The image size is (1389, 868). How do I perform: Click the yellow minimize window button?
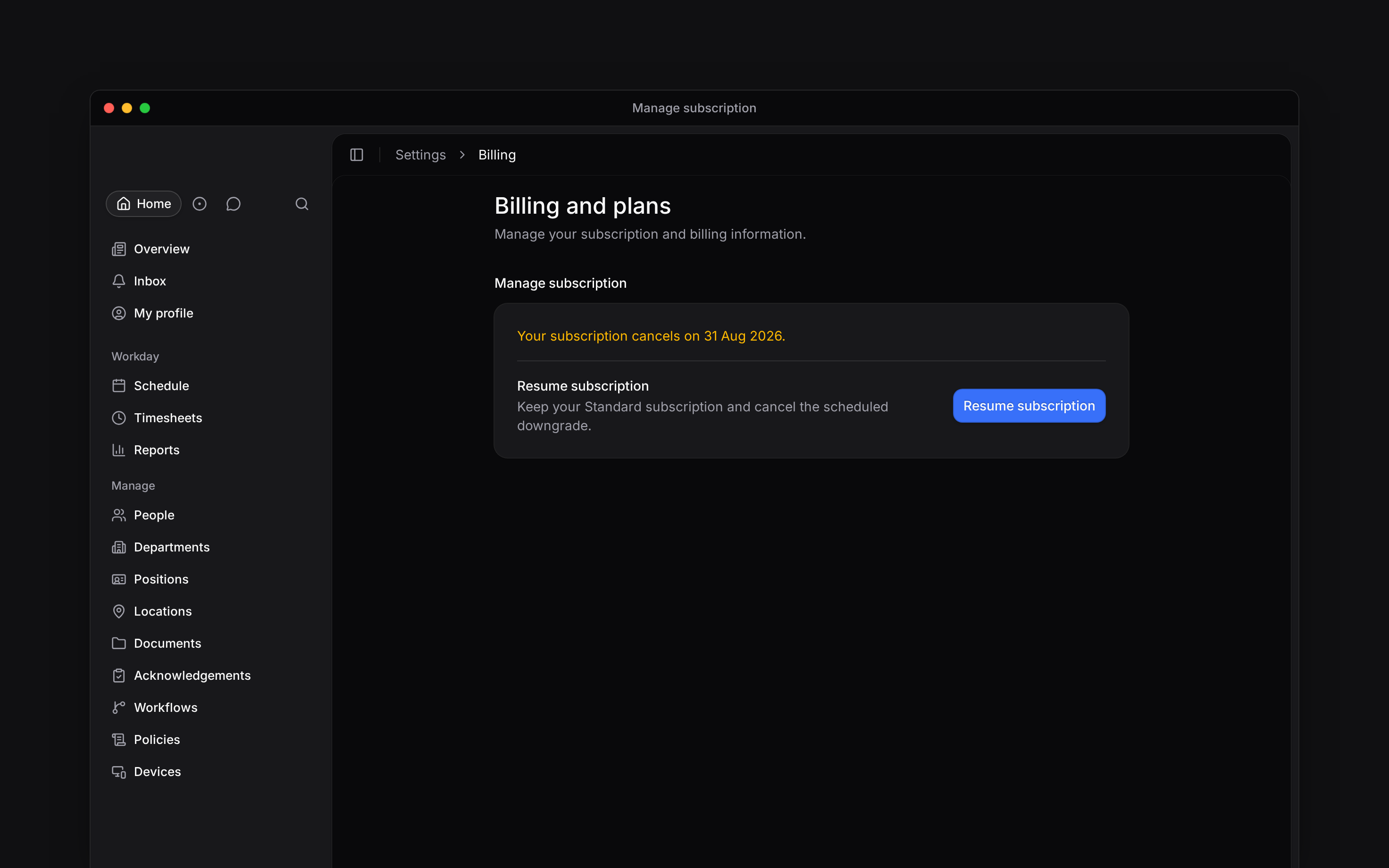(127, 108)
